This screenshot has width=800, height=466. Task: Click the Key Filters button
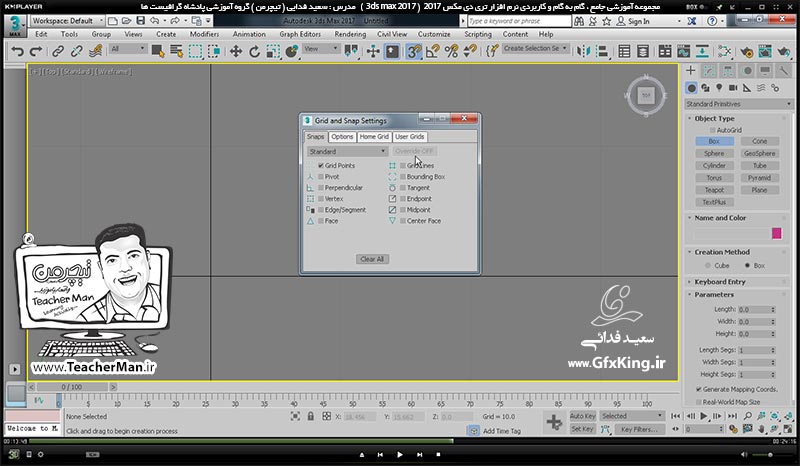pos(639,429)
